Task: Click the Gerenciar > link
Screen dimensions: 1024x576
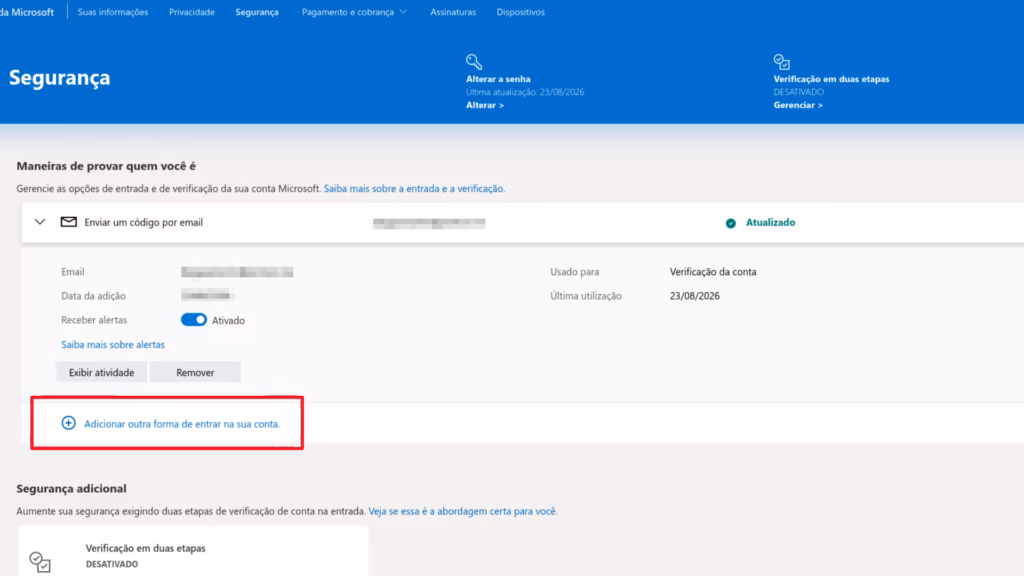Action: (x=798, y=105)
